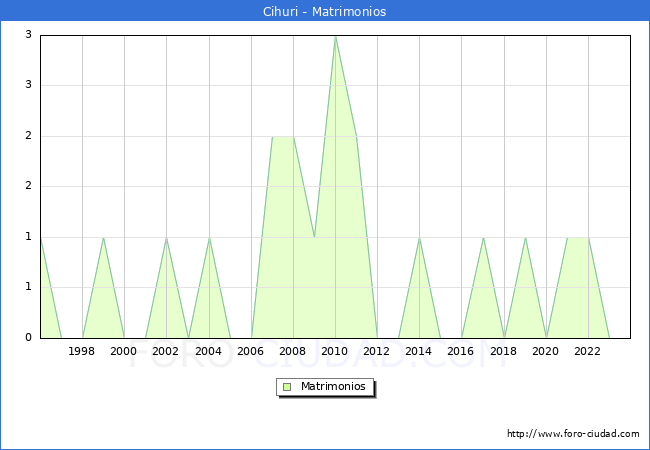This screenshot has height=450, width=650.
Task: Select the 1998 x-axis label
Action: pos(82,351)
